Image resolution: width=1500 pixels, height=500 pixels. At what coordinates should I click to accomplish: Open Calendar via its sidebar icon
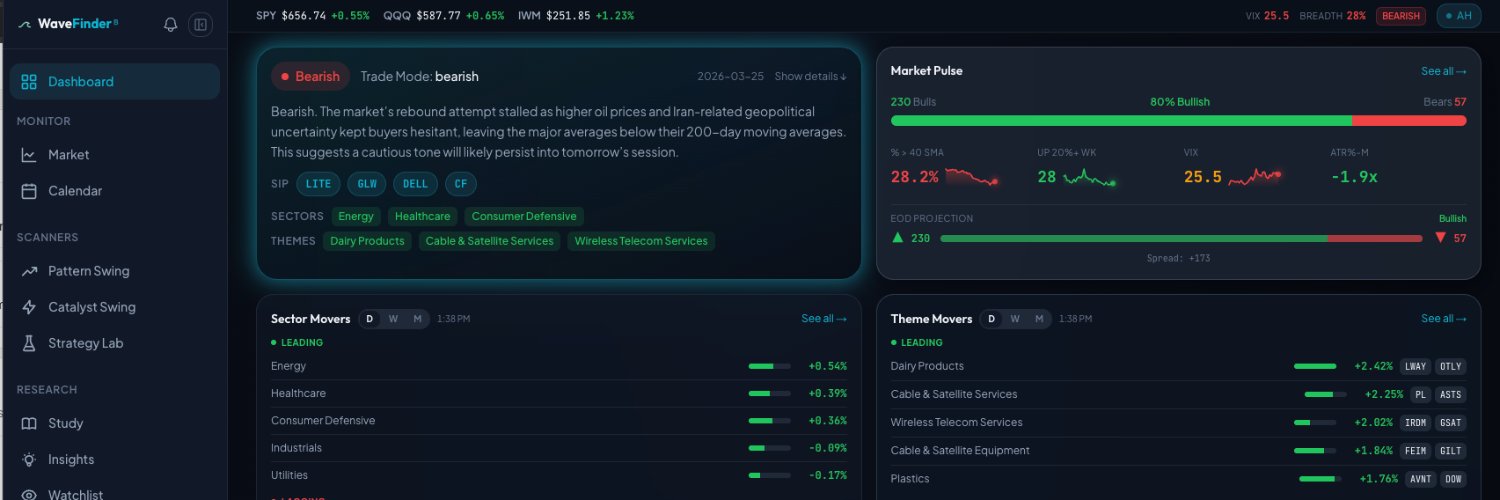pos(29,191)
